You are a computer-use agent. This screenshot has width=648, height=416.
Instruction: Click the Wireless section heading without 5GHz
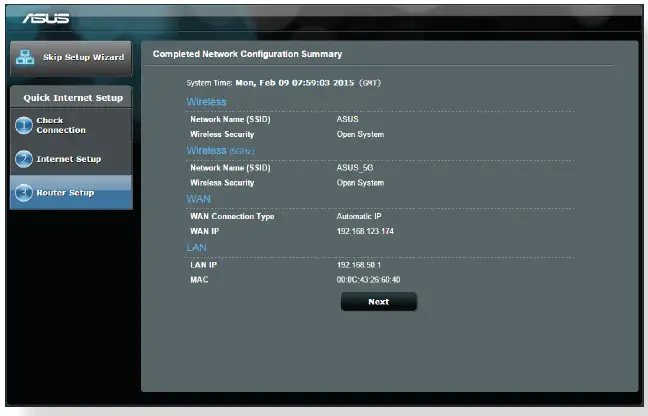click(x=206, y=102)
